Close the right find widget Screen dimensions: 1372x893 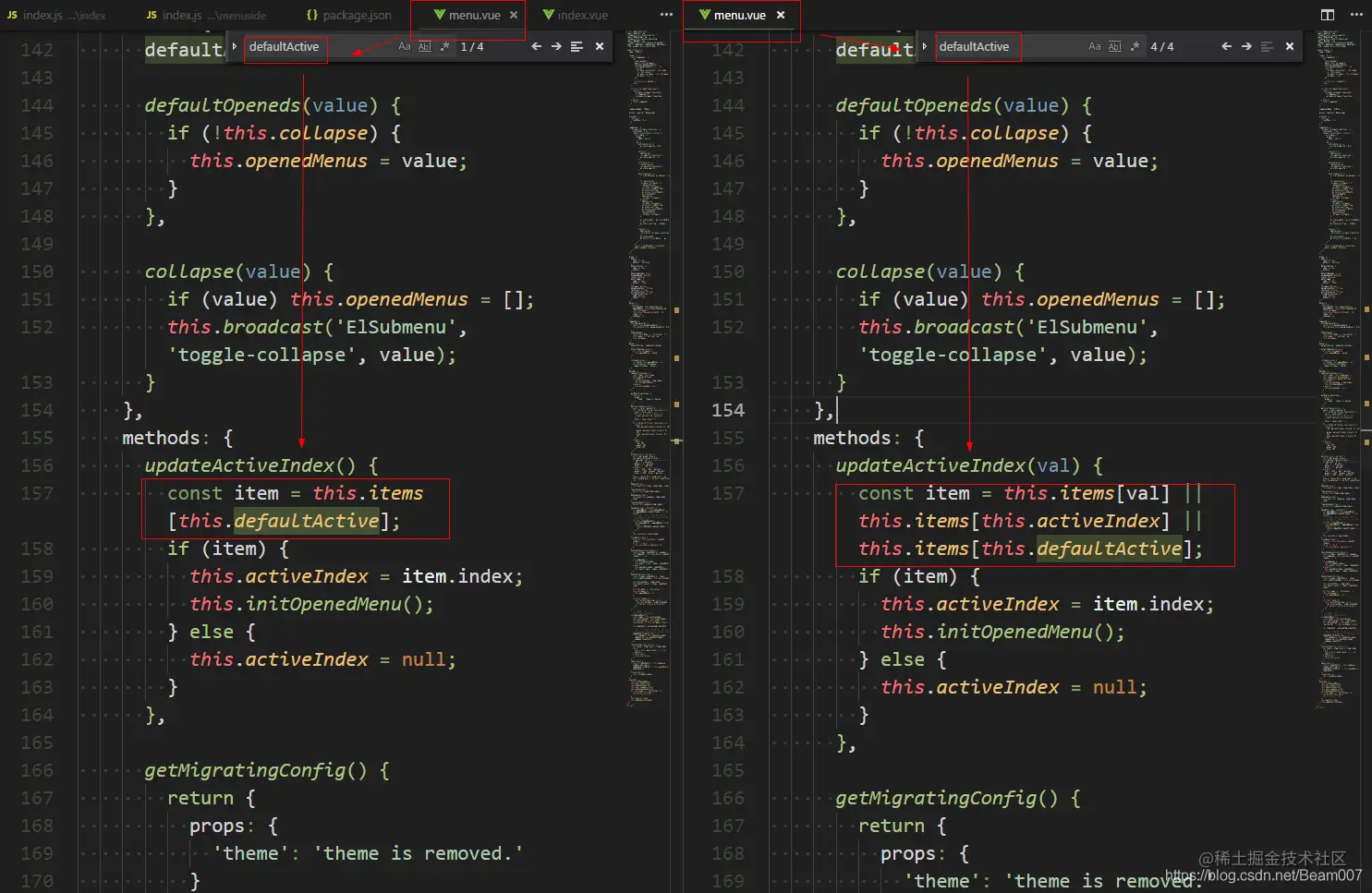click(x=1290, y=47)
